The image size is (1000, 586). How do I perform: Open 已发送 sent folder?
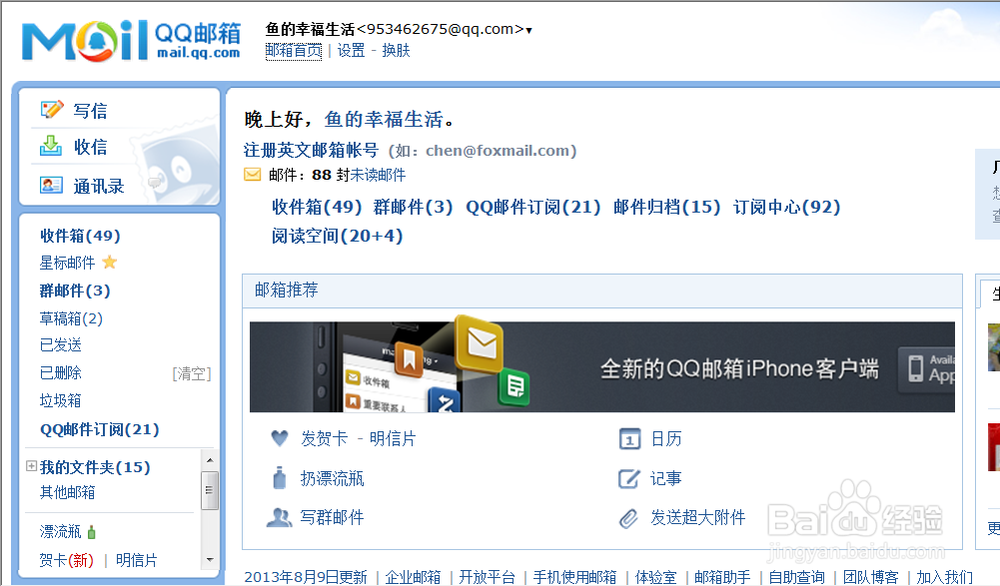coord(61,345)
